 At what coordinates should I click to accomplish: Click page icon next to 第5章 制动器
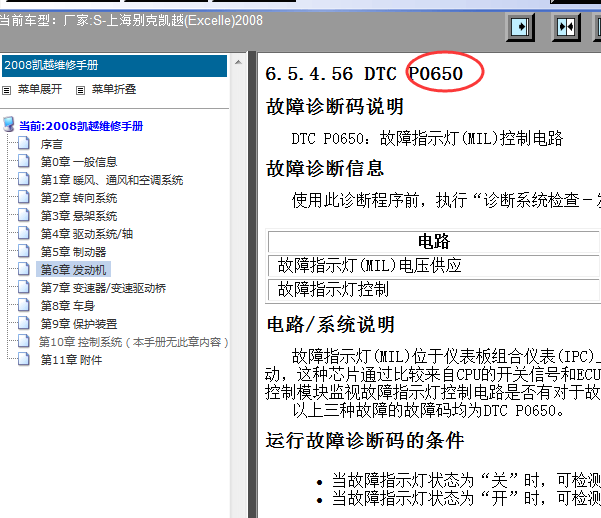point(24,251)
